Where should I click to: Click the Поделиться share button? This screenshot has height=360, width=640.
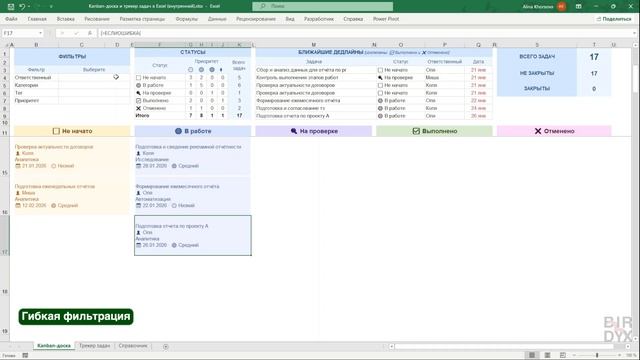click(x=614, y=19)
